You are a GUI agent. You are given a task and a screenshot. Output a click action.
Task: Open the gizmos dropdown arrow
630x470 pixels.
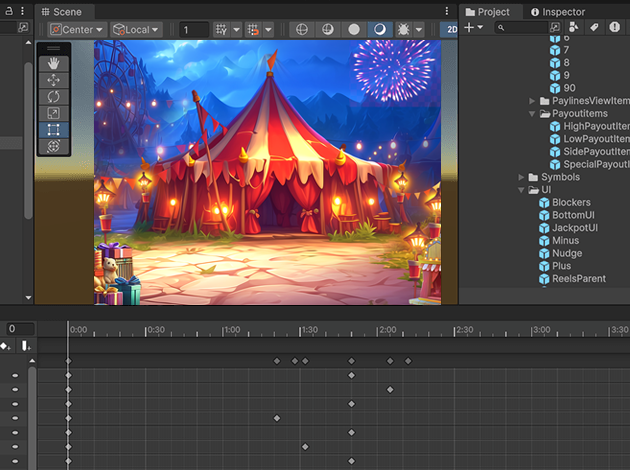[419, 29]
